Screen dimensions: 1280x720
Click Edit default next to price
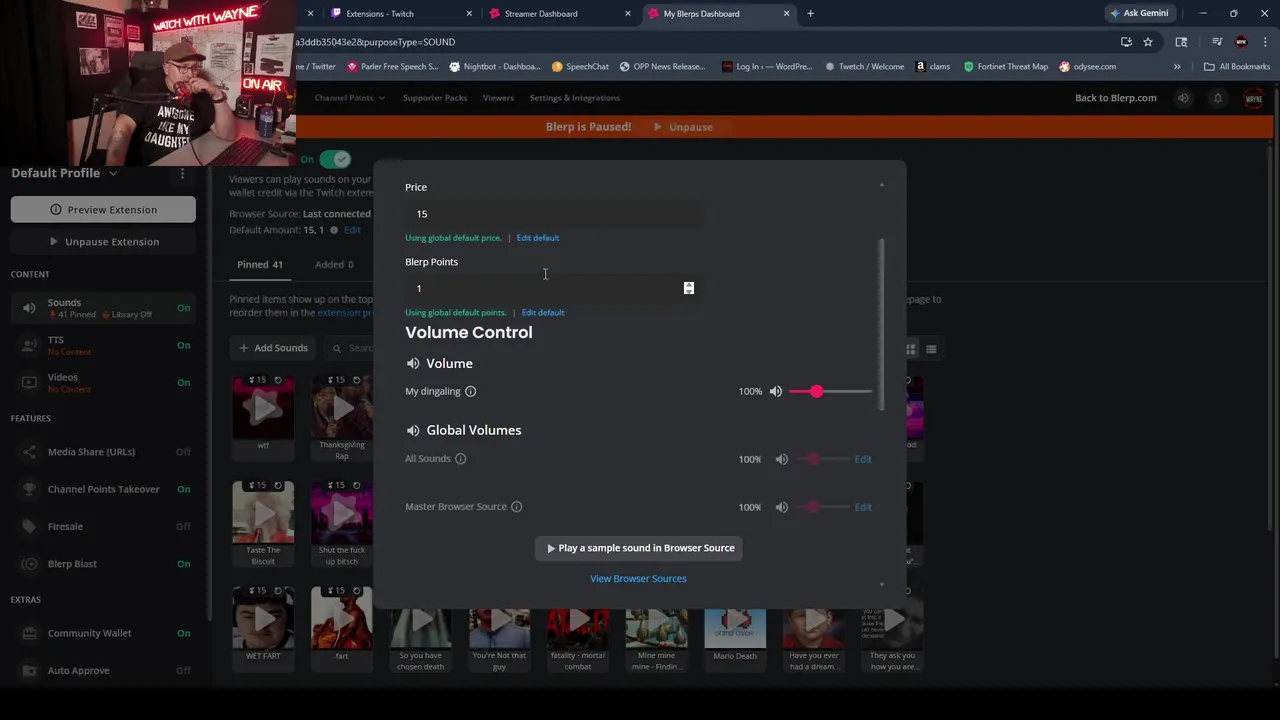pyautogui.click(x=538, y=238)
